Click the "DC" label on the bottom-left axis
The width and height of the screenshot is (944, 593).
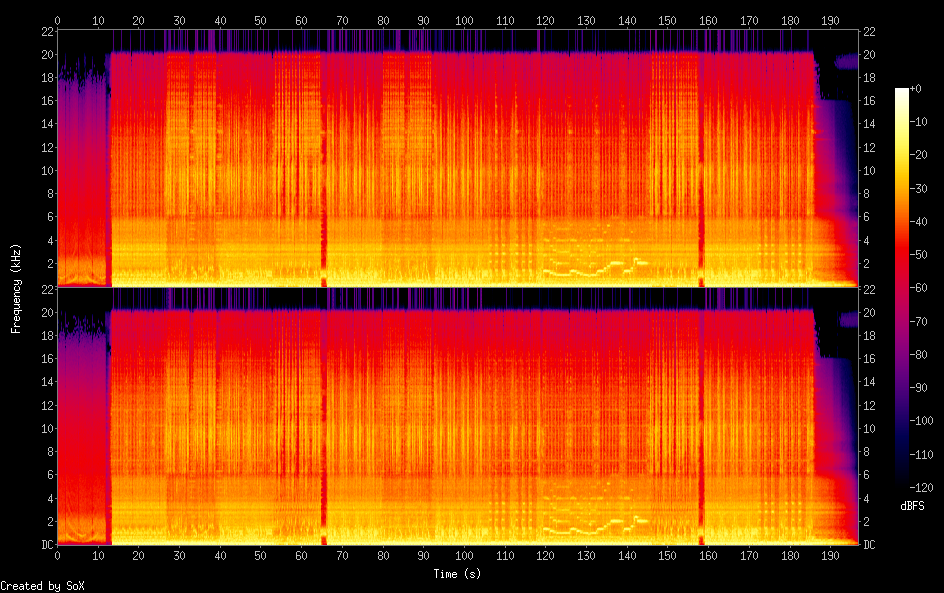(45, 545)
